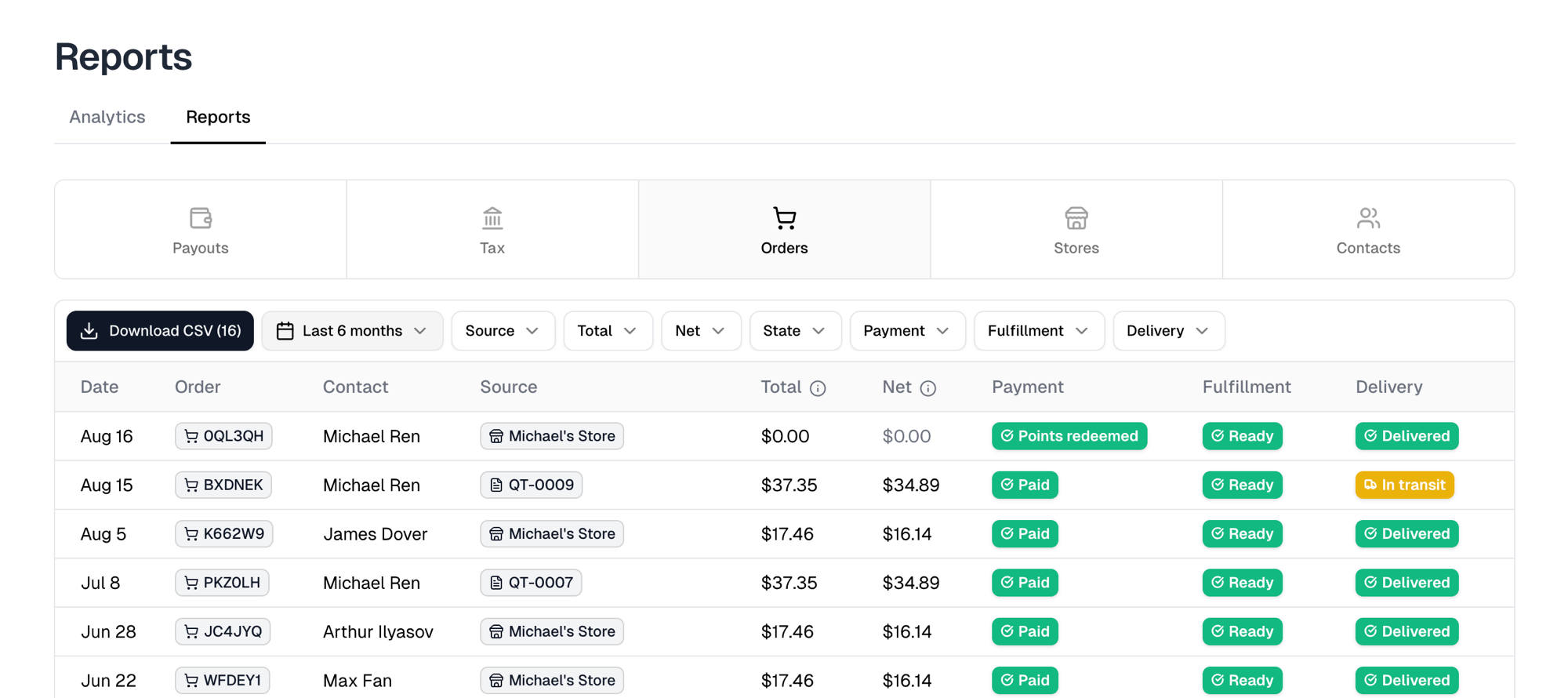Click Michael's Store badge in Aug 5 row

click(x=552, y=533)
